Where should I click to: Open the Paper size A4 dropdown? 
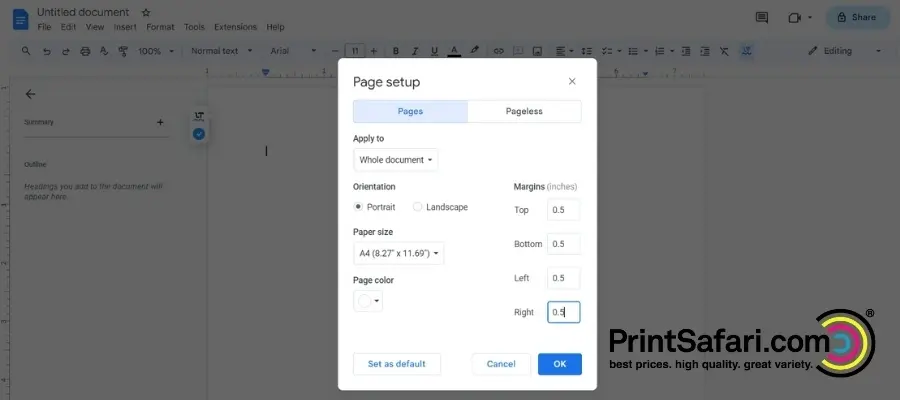398,253
